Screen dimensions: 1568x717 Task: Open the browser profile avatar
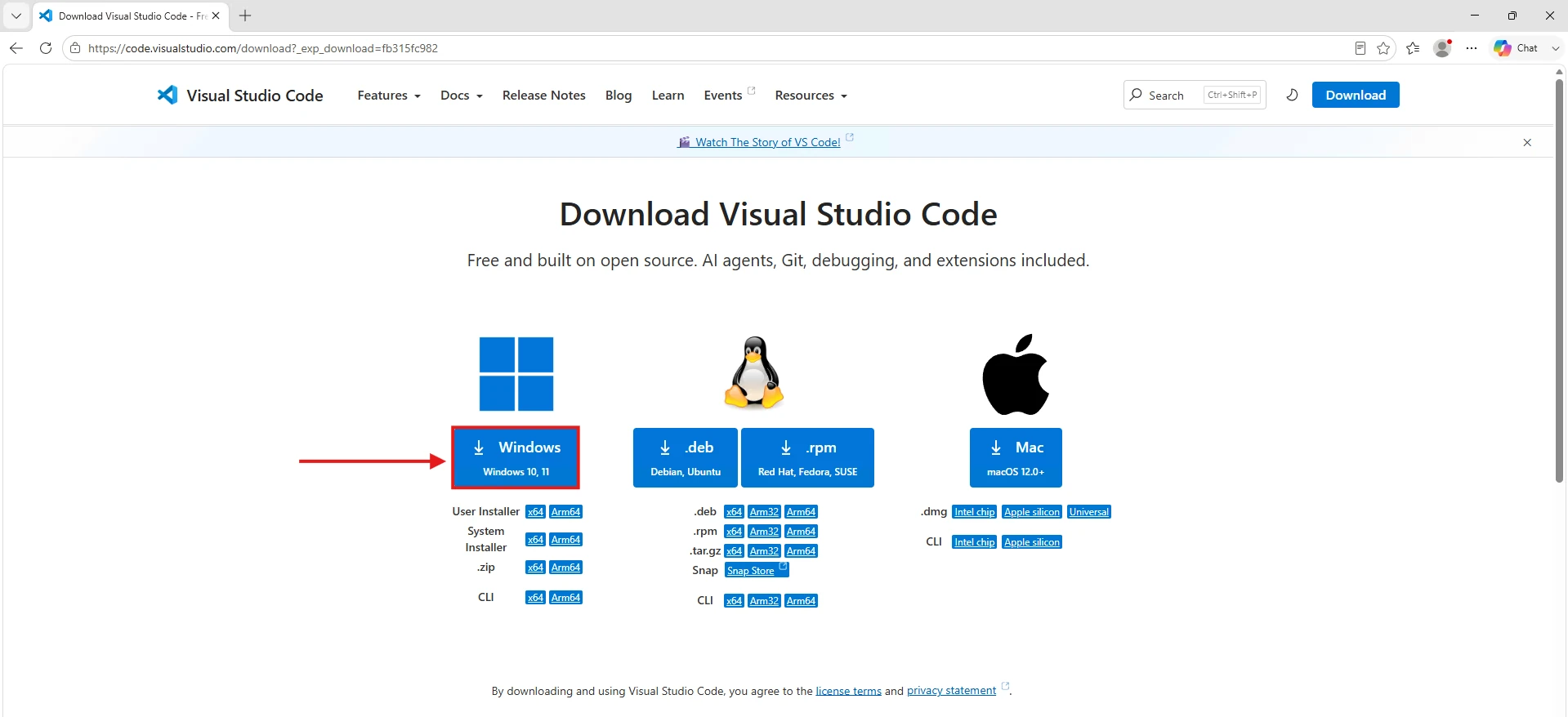point(1443,48)
